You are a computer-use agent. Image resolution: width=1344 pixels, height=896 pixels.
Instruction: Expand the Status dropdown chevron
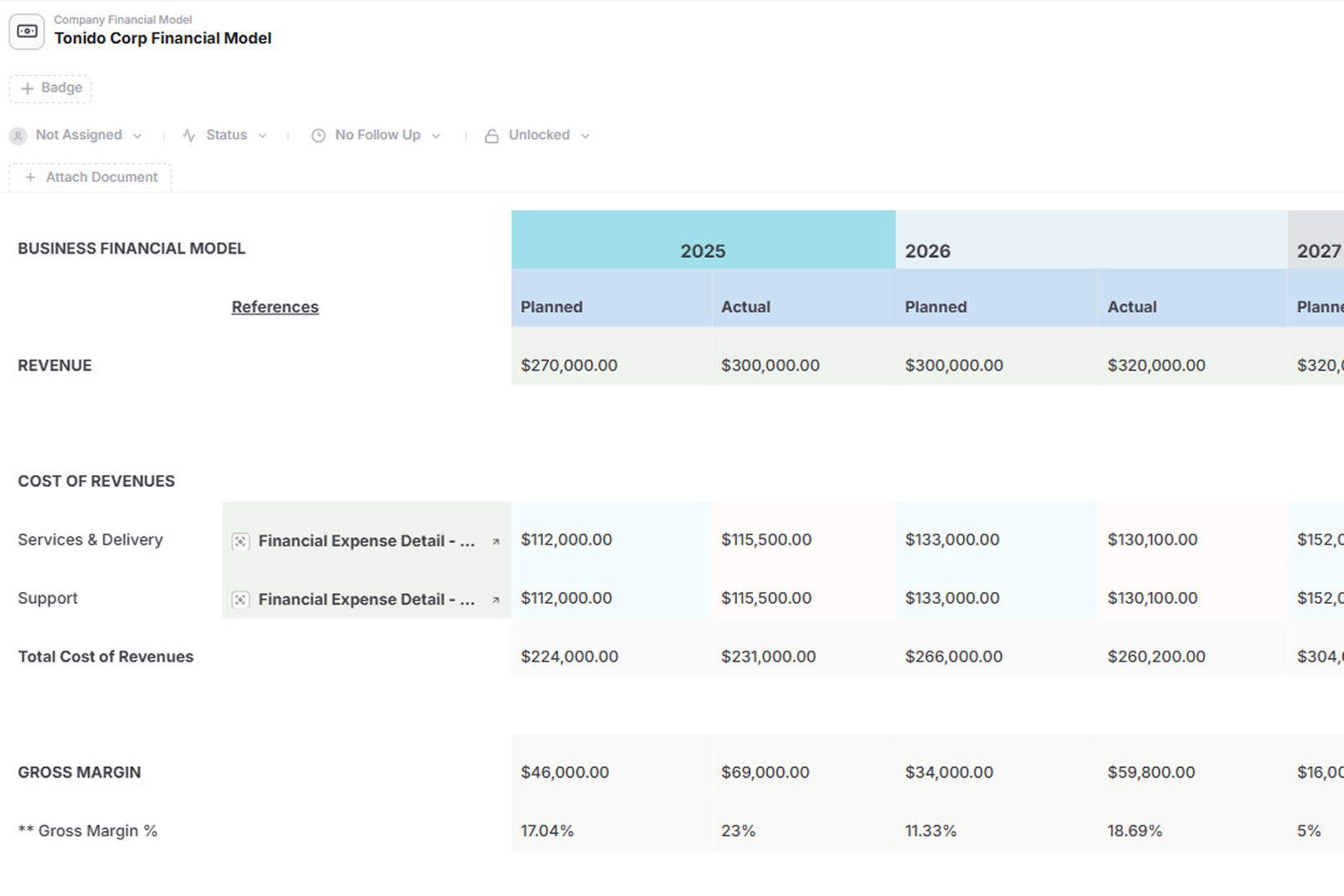tap(263, 136)
